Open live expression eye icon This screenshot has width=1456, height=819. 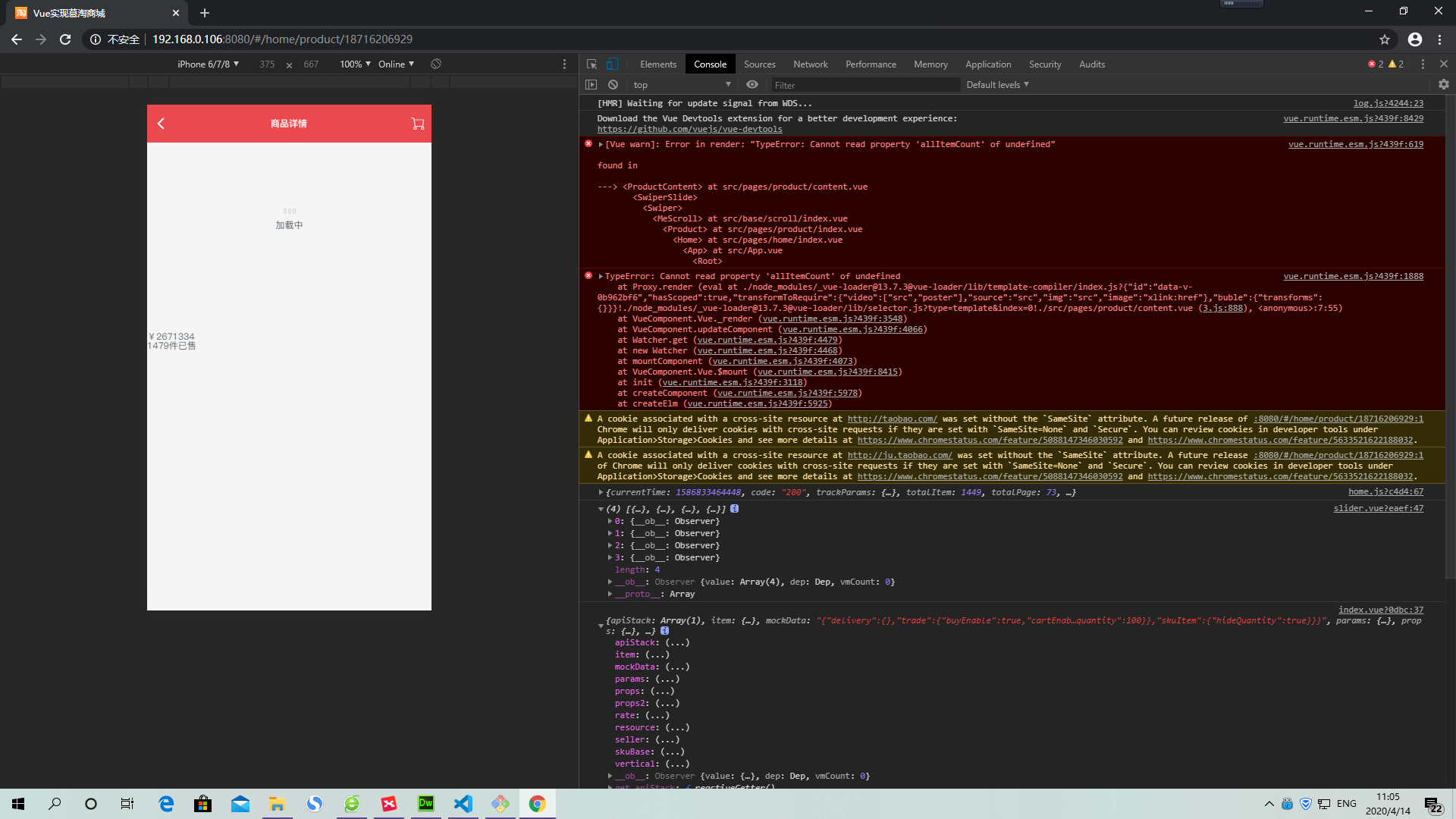click(x=752, y=85)
